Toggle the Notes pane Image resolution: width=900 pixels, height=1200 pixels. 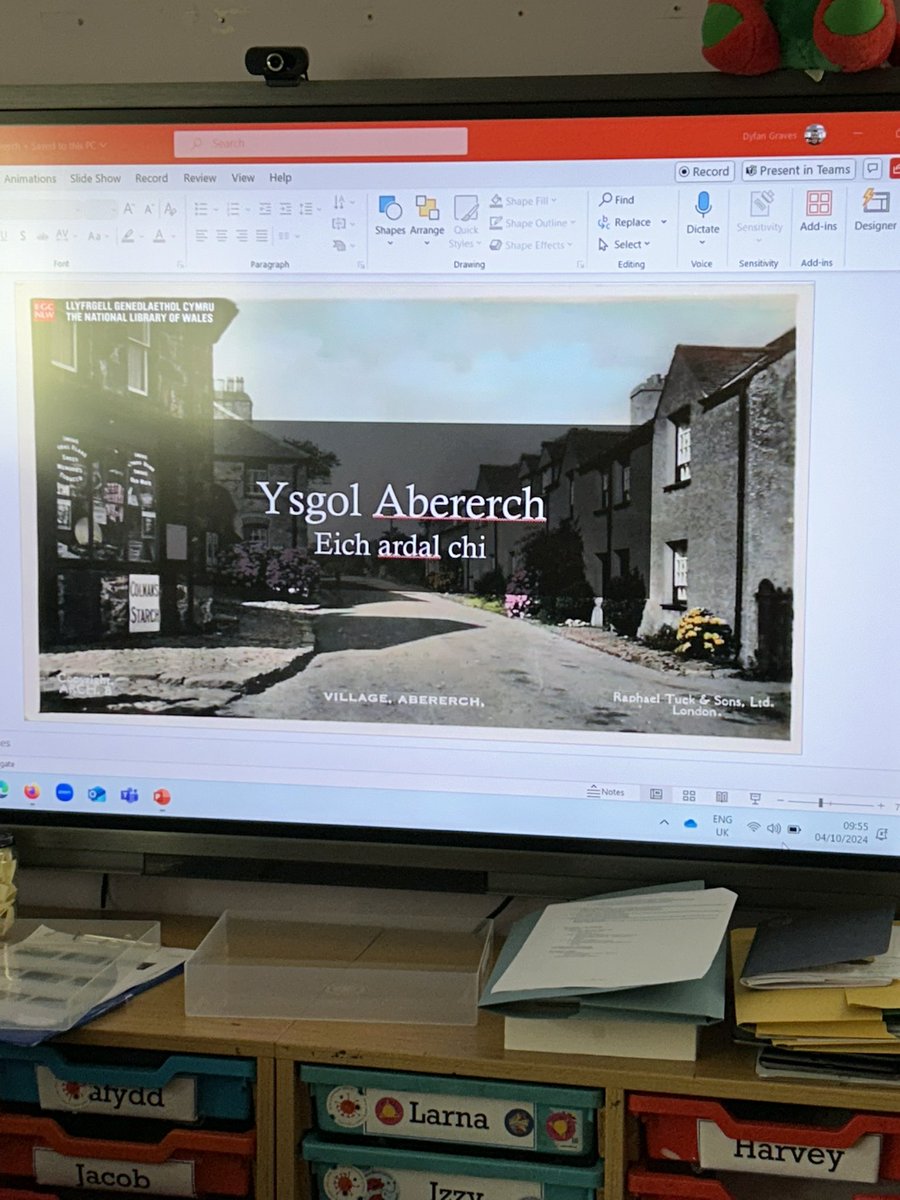(606, 792)
